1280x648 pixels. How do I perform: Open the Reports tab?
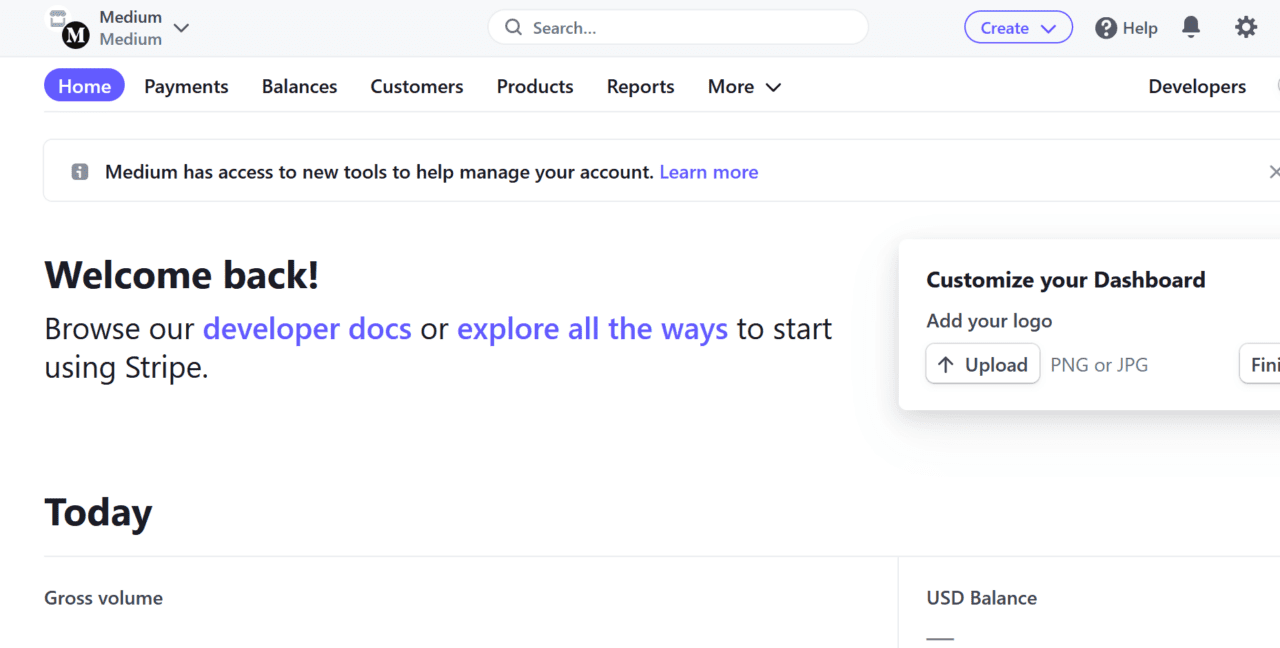[640, 87]
